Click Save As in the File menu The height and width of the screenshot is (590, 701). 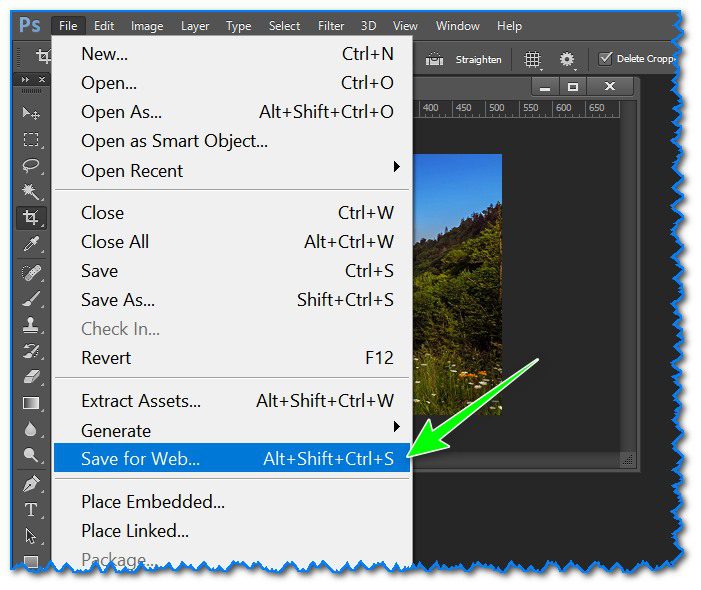click(x=118, y=300)
